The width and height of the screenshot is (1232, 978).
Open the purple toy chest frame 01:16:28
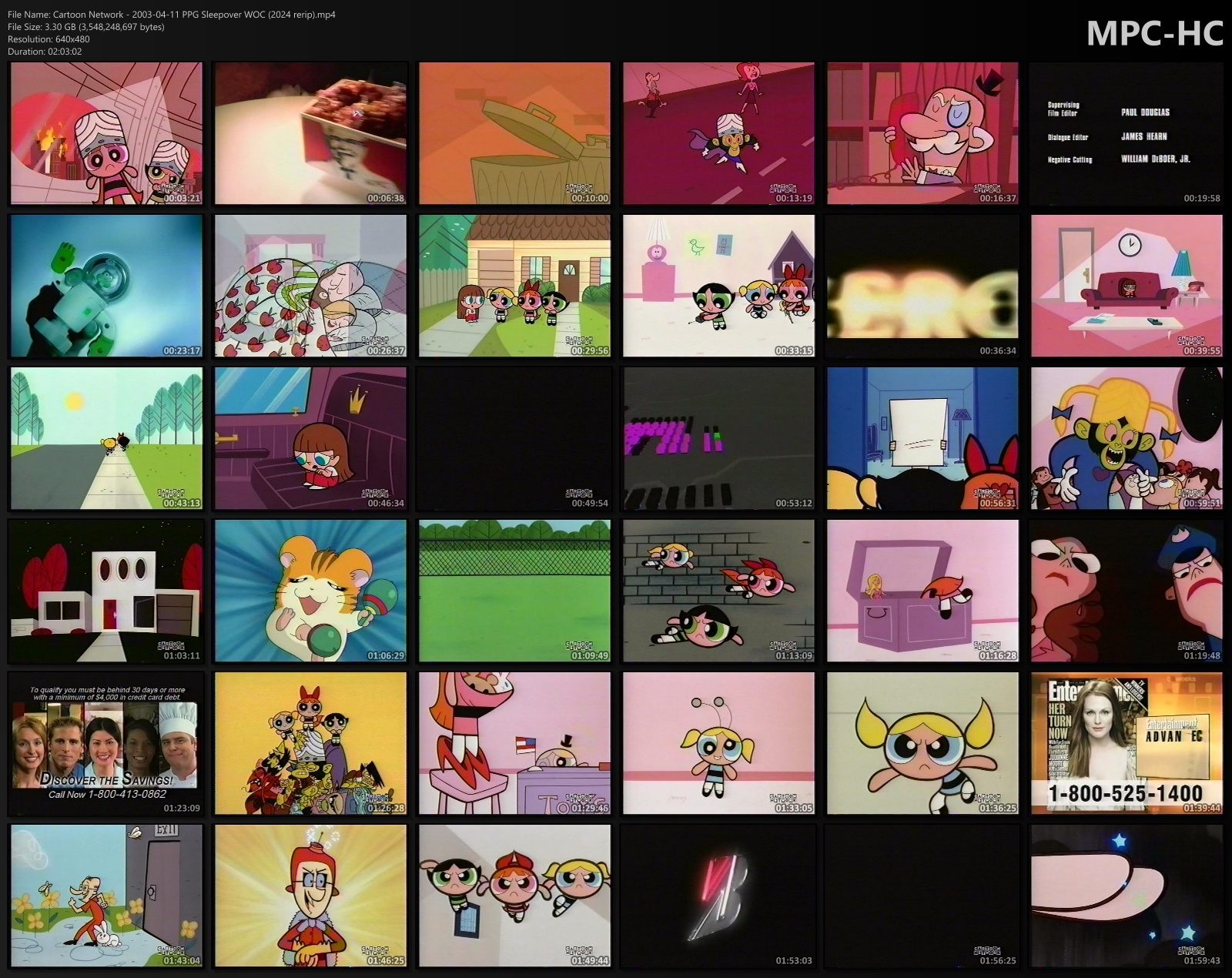tap(922, 591)
